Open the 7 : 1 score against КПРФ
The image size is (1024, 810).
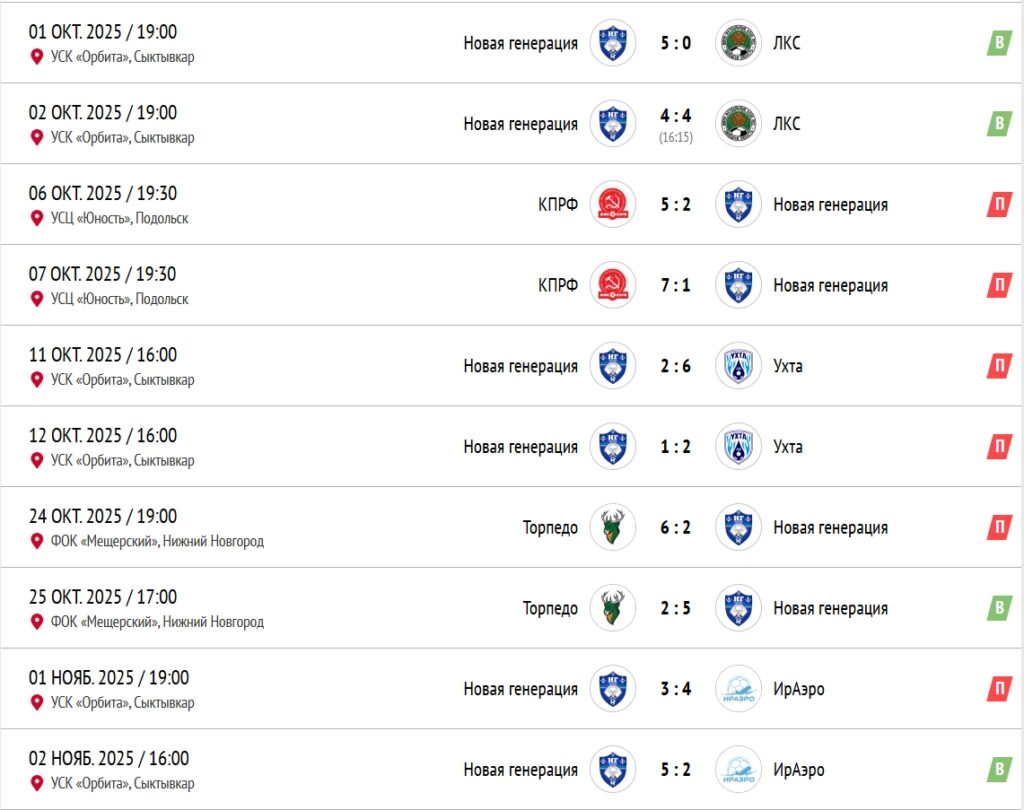point(675,285)
